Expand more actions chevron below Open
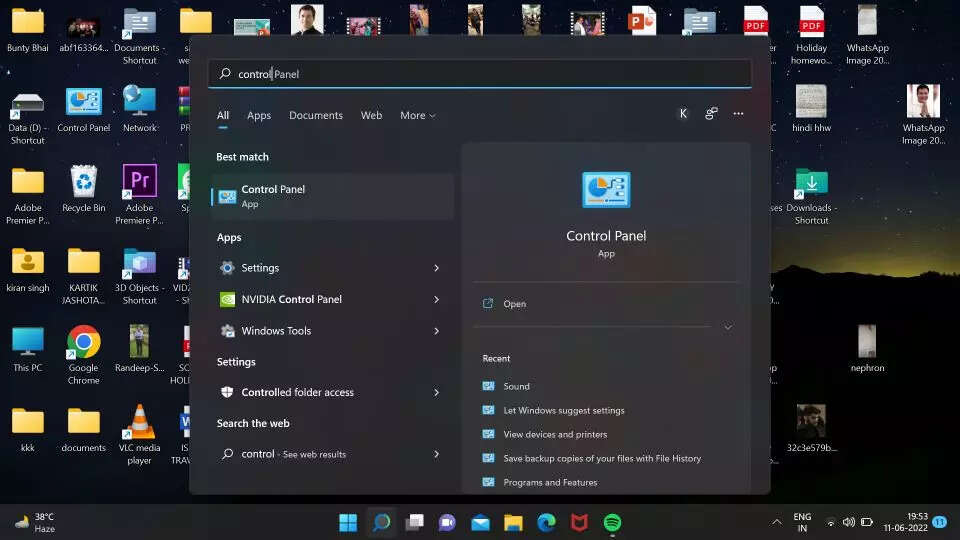The width and height of the screenshot is (960, 540). (728, 327)
